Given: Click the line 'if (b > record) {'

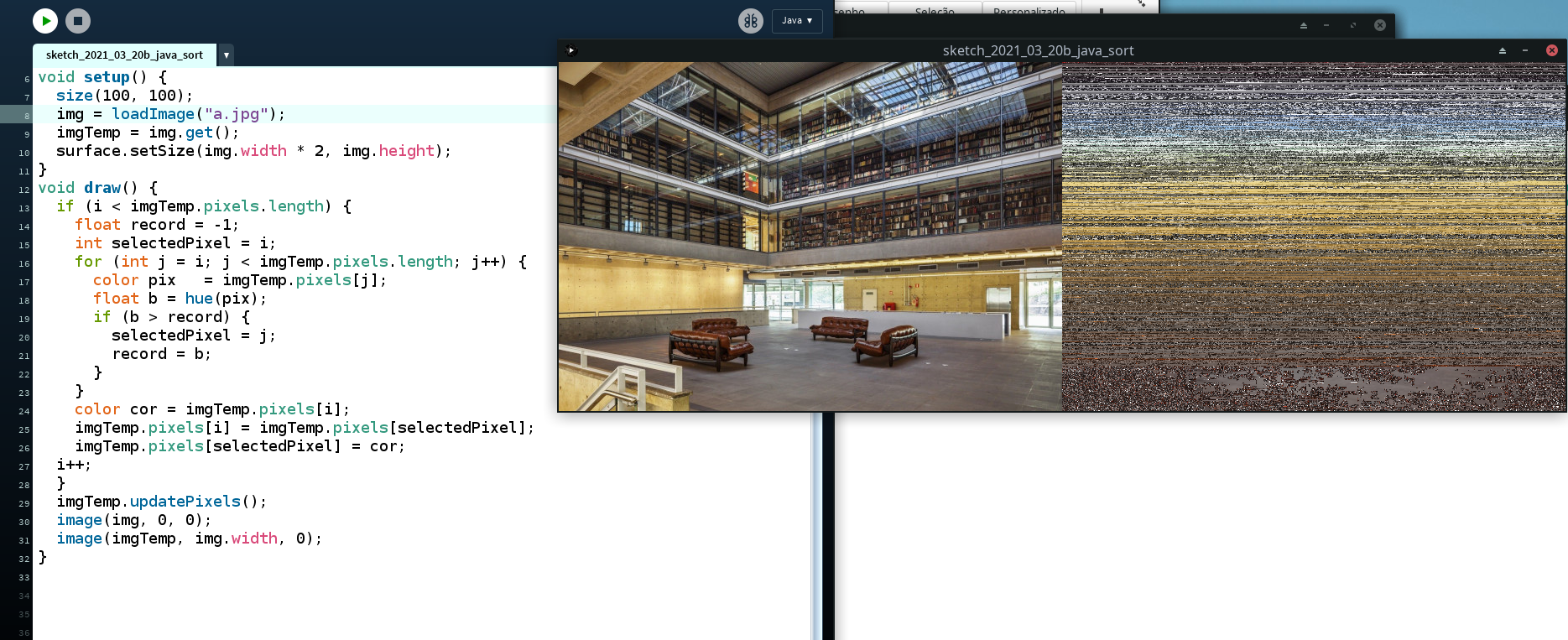Looking at the screenshot, I should pyautogui.click(x=171, y=317).
